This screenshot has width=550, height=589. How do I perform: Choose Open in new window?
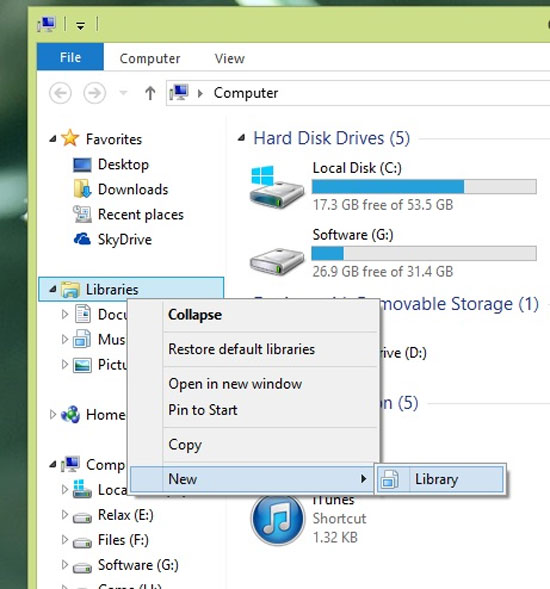click(x=254, y=384)
